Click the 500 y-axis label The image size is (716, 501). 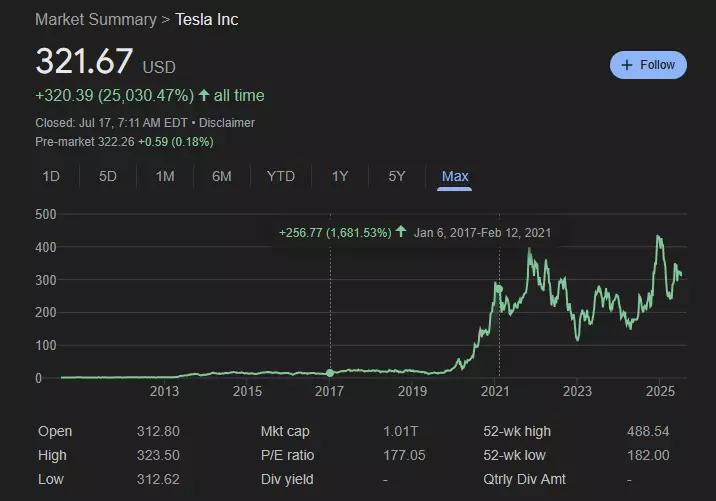46,214
